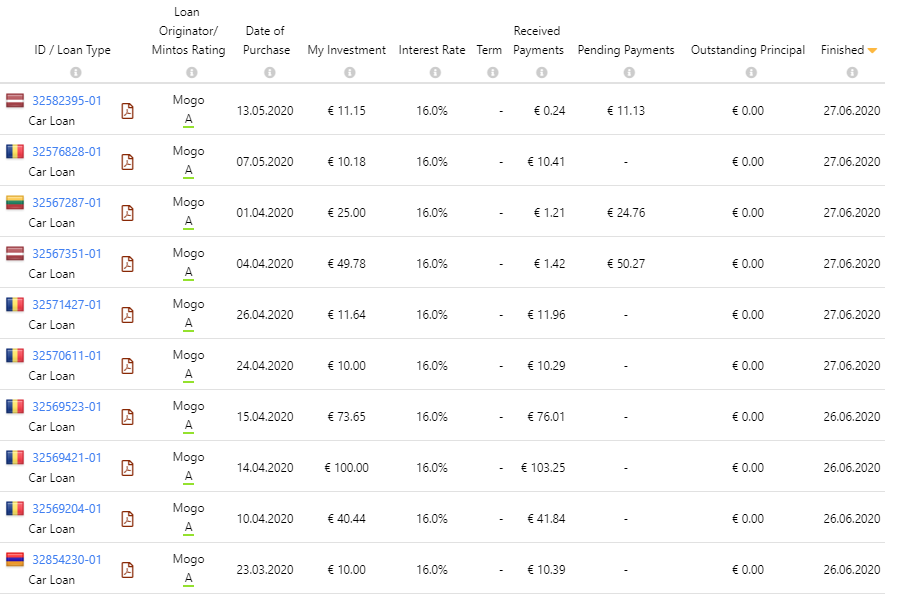
Task: Toggle sort arrow next to Finished
Action: 873,50
